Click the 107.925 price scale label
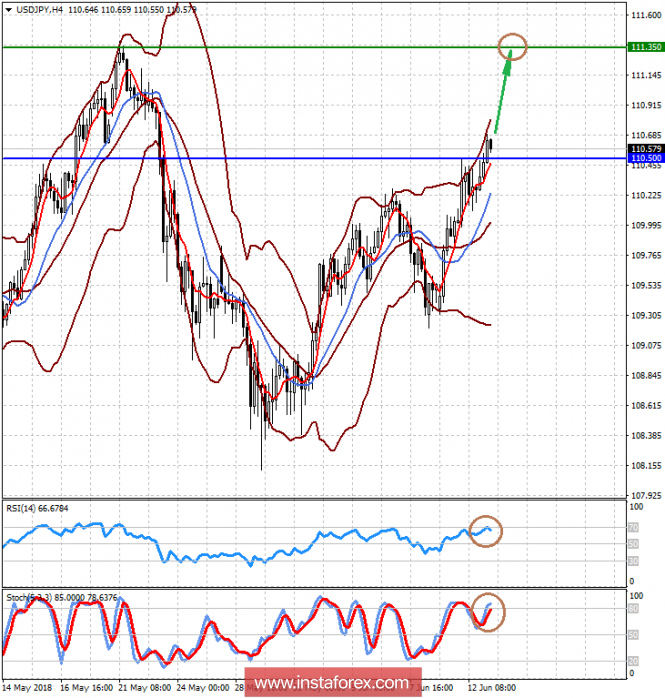This screenshot has height=698, width=665. 645,495
